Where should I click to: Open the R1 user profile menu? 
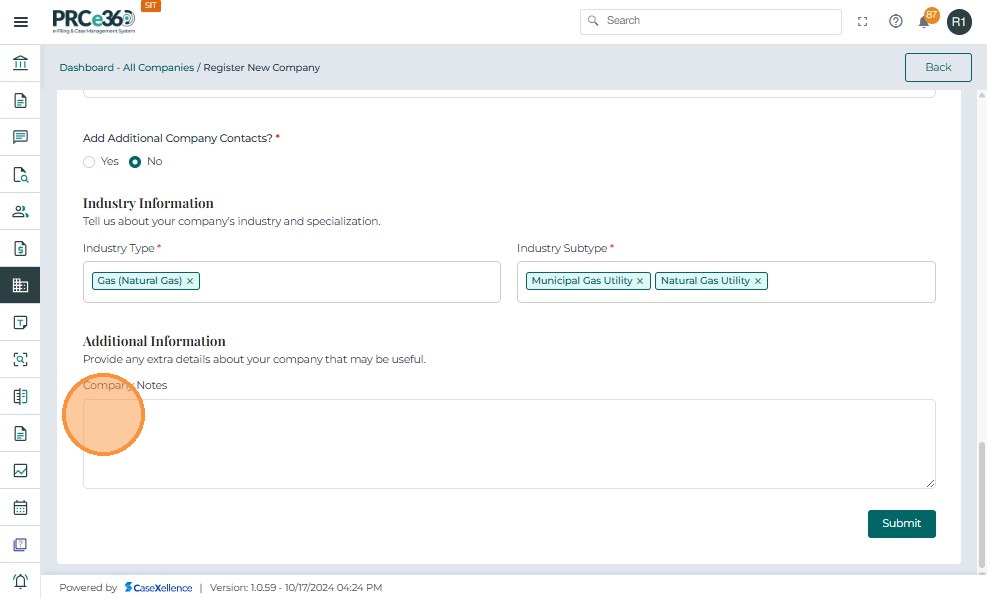point(959,21)
